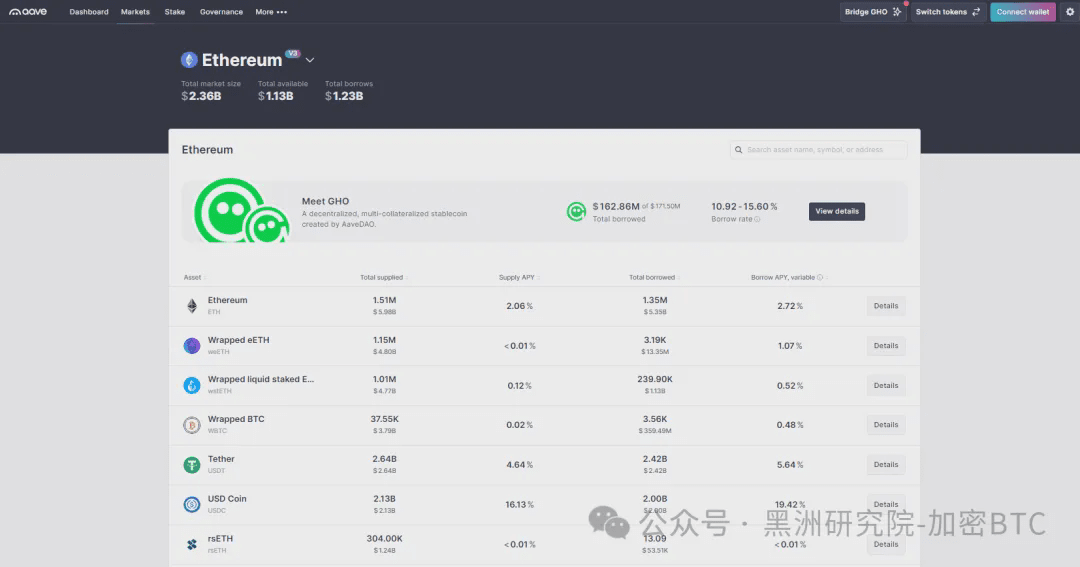The width and height of the screenshot is (1080, 567).
Task: Click USD Coin supply APY 16.13%
Action: click(519, 505)
